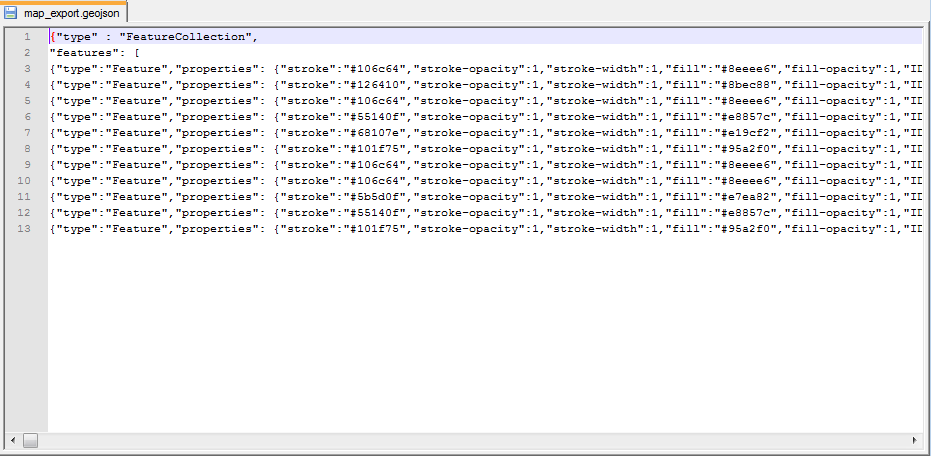Screen dimensions: 931x456
Task: Click stroke value "#106c64" on line 9
Action: point(377,164)
